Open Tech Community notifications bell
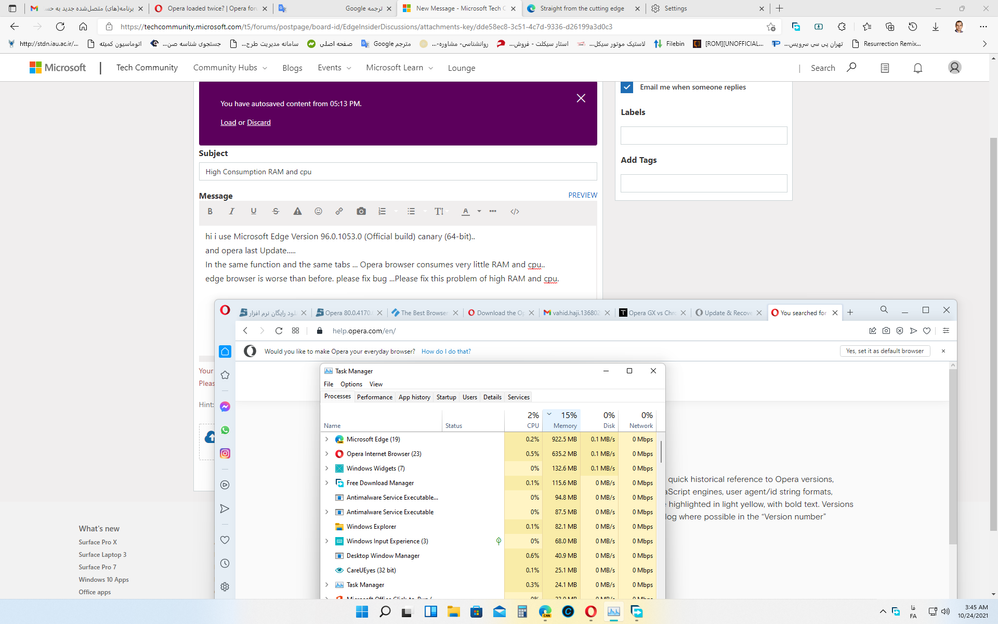Viewport: 998px width, 624px height. pyautogui.click(x=918, y=68)
